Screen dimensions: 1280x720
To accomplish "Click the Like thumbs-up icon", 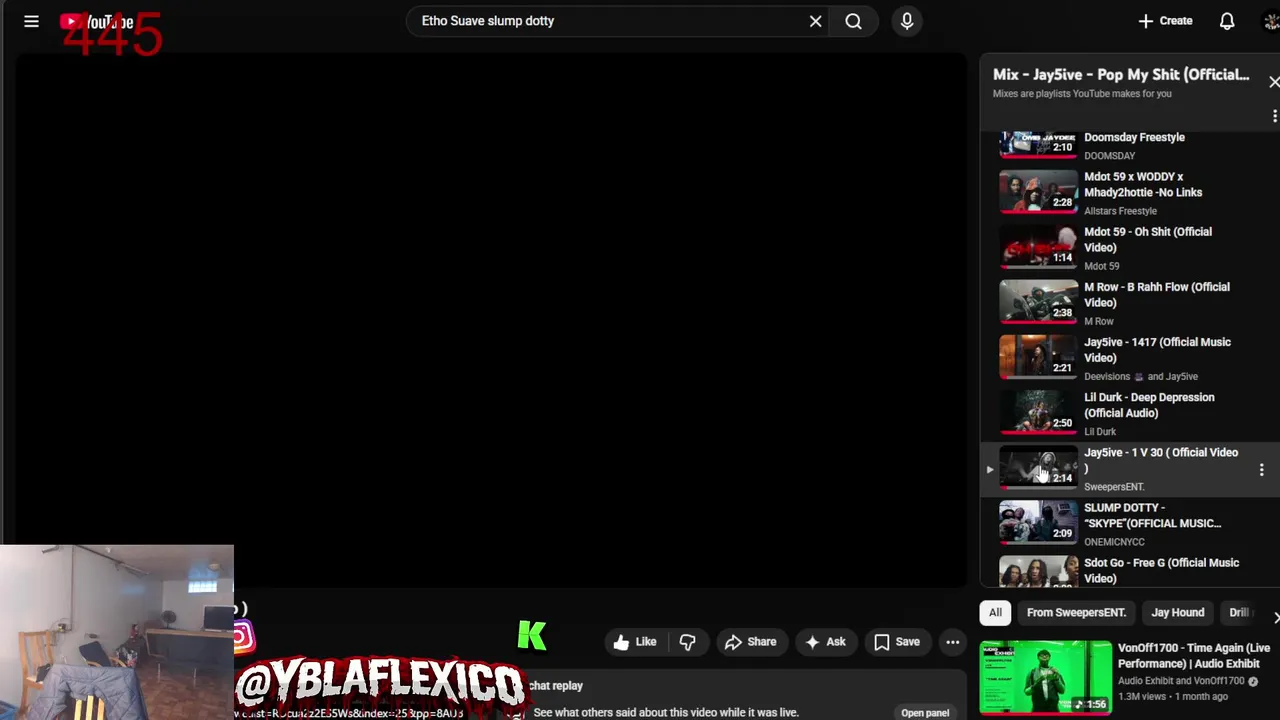I will coord(621,642).
